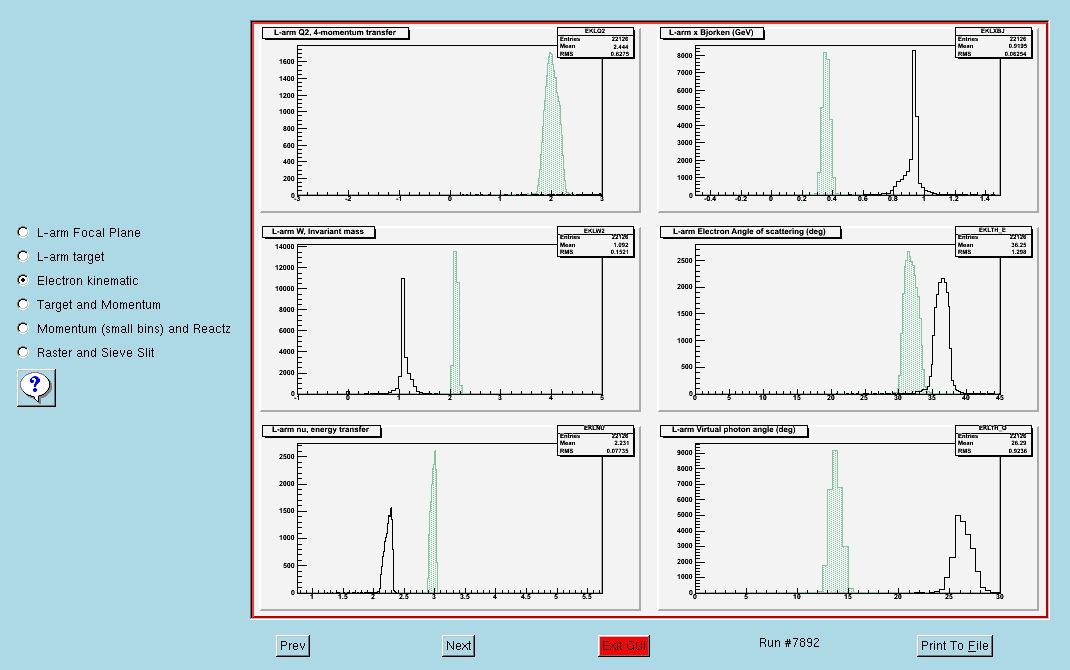Click the EKLTH_Q statistics box
Viewport: 1070px width, 670px height.
[x=993, y=440]
